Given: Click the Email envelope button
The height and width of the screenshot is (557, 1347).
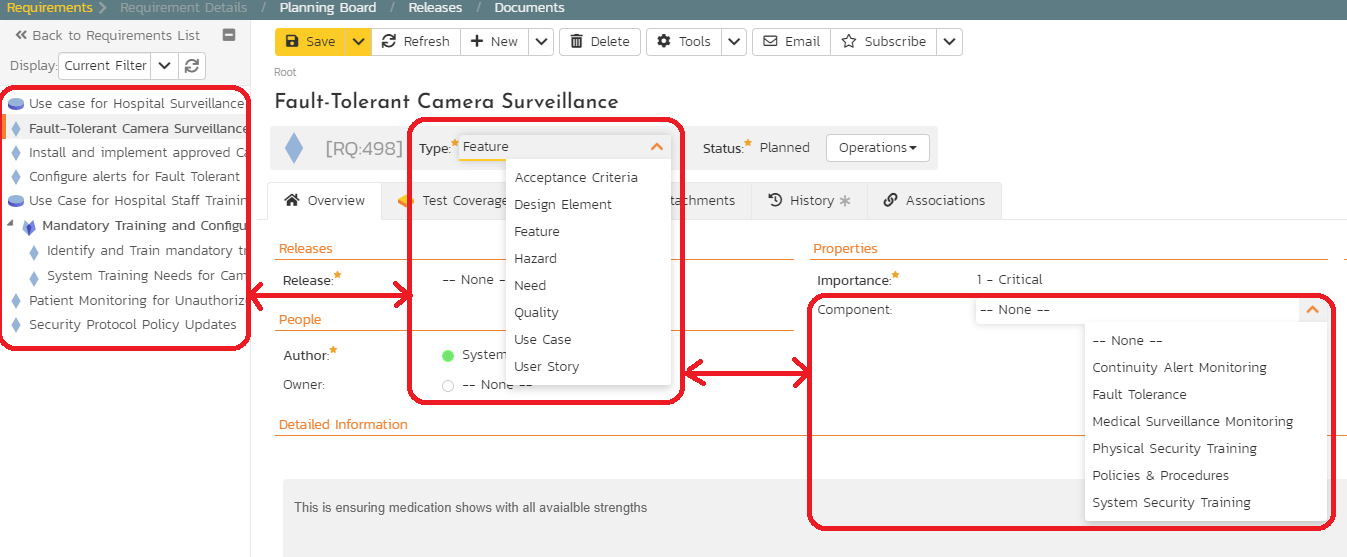Looking at the screenshot, I should (791, 41).
